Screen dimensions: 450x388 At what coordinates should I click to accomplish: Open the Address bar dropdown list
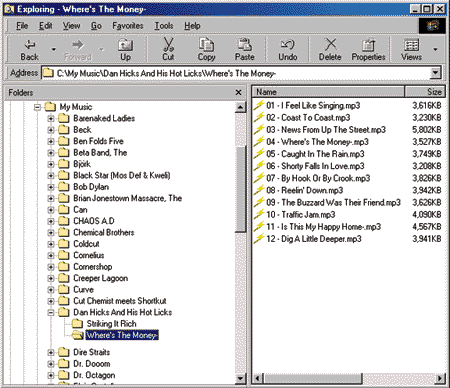click(x=435, y=73)
